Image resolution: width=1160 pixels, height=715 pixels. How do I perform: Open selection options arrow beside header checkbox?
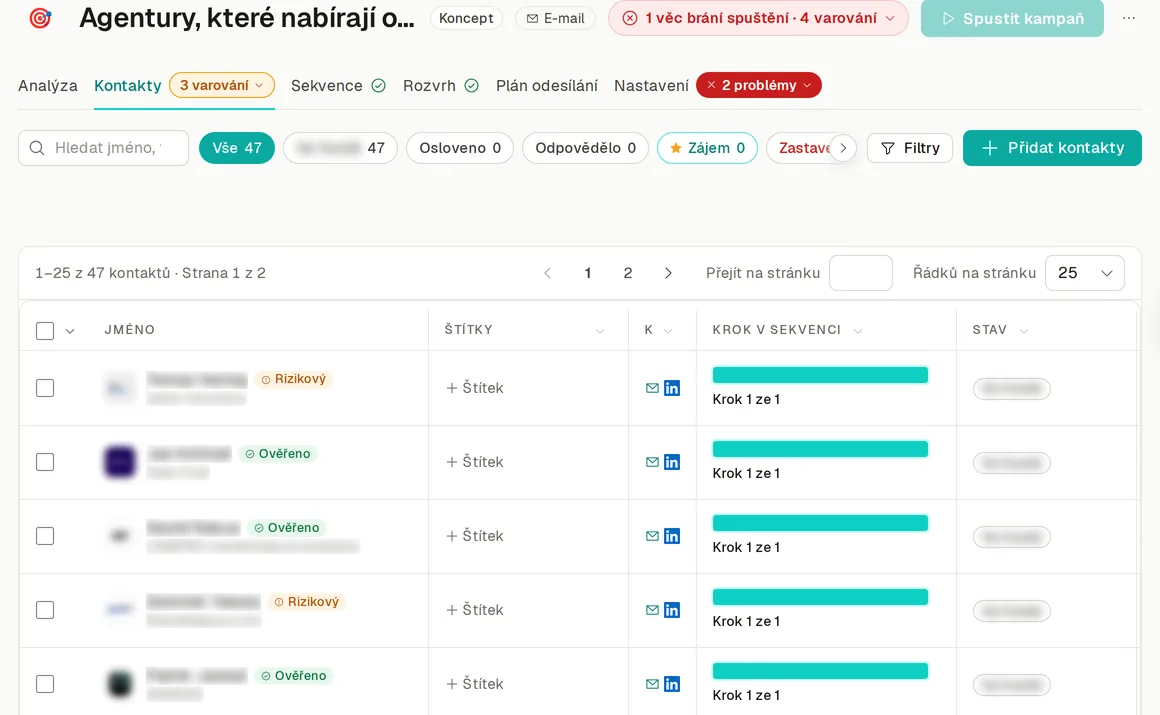tap(70, 331)
